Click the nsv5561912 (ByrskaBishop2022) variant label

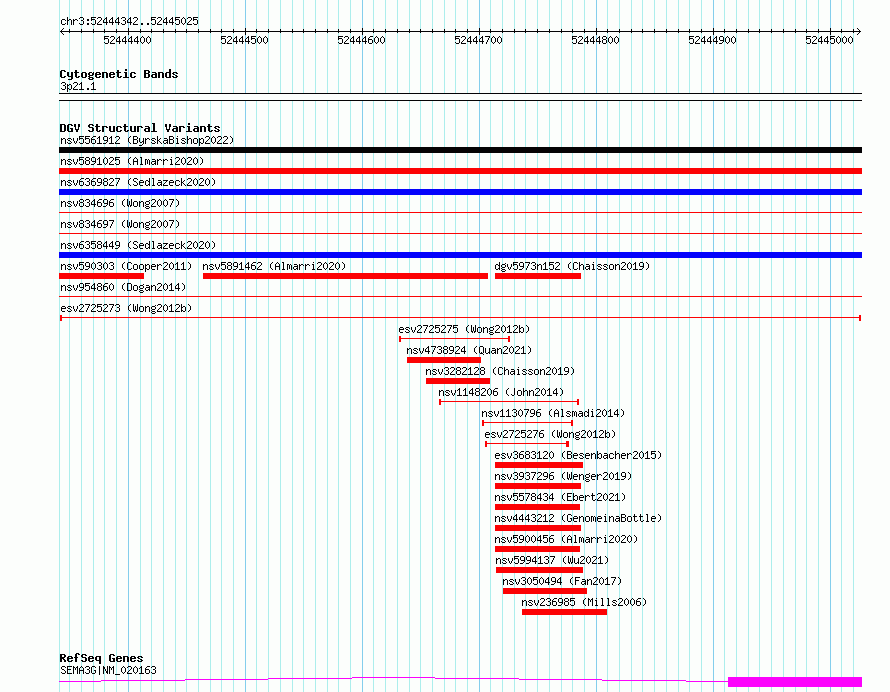coord(147,140)
